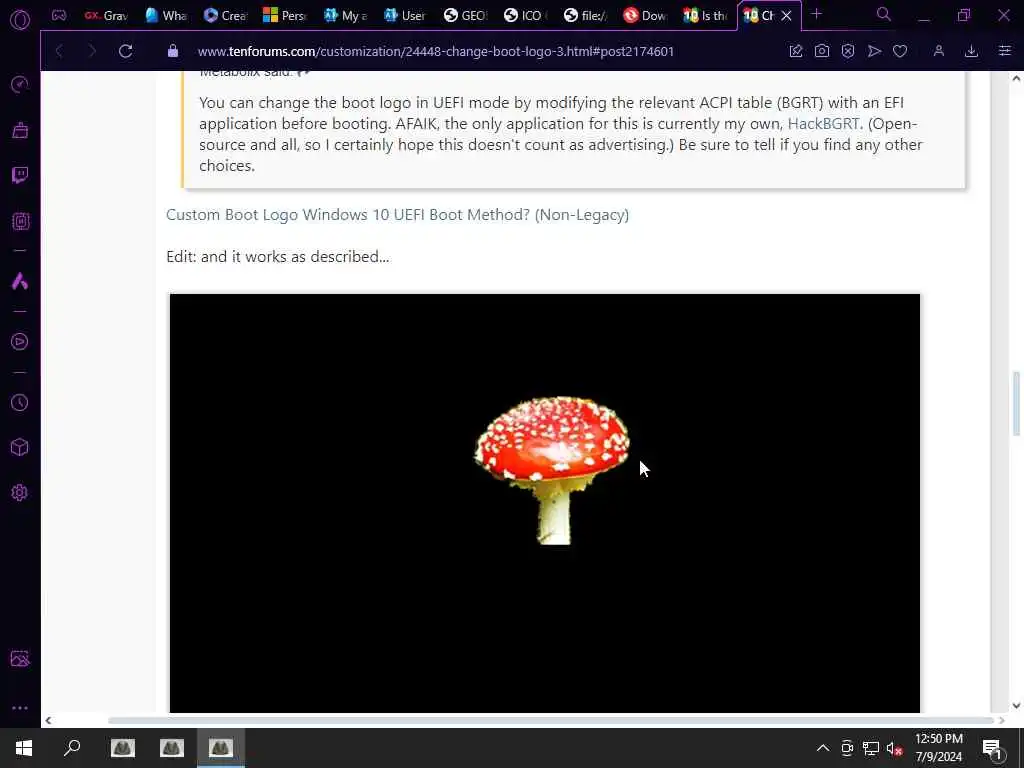The height and width of the screenshot is (768, 1024).
Task: Open the profile account icon
Action: click(938, 51)
